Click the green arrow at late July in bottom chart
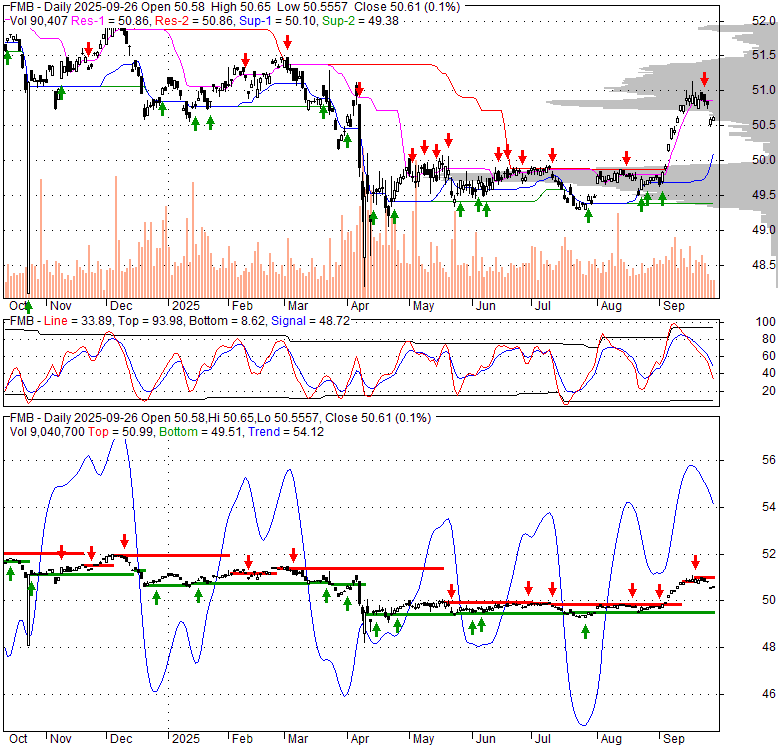This screenshot has width=780, height=745. (585, 632)
